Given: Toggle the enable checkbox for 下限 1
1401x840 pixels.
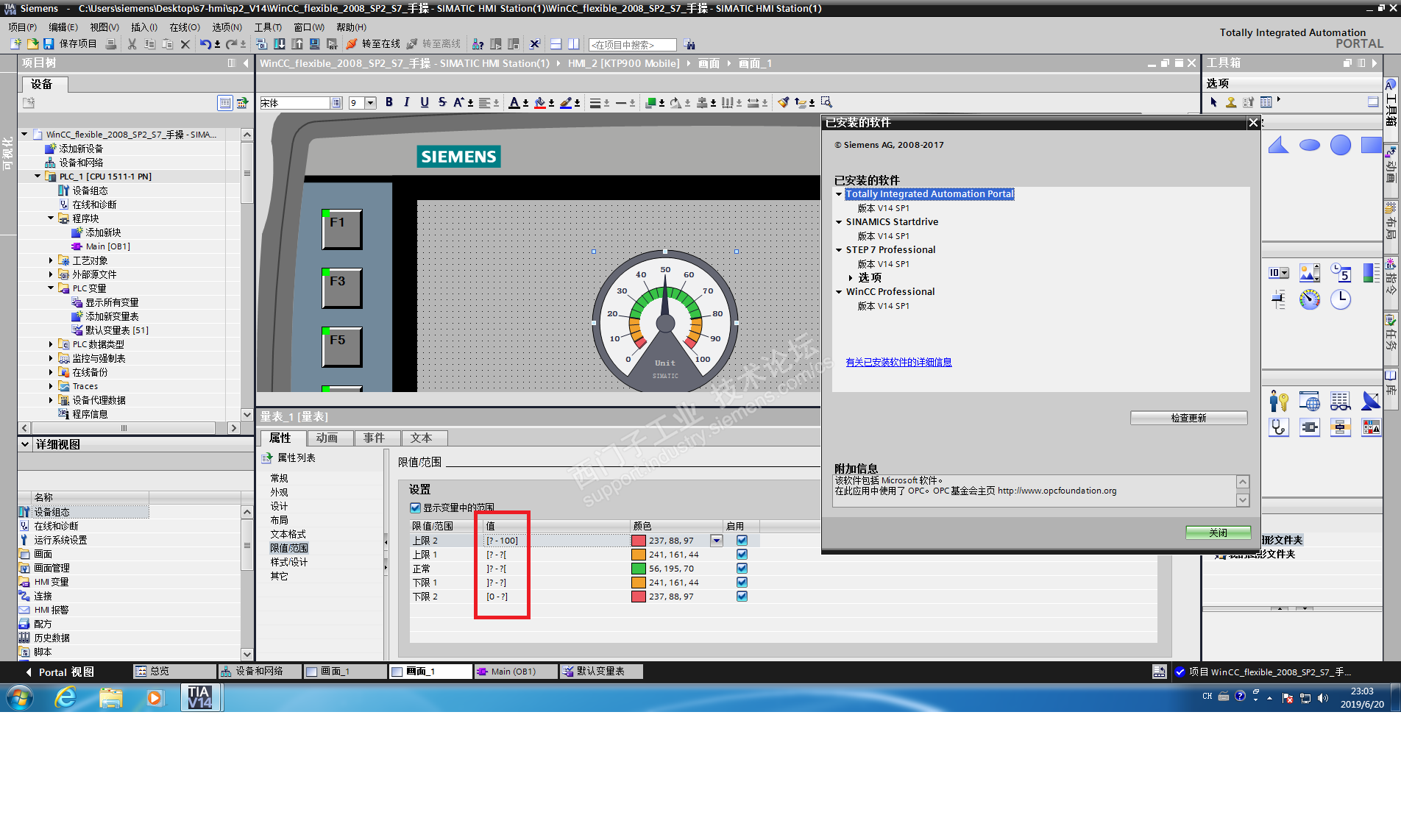Looking at the screenshot, I should (x=742, y=583).
